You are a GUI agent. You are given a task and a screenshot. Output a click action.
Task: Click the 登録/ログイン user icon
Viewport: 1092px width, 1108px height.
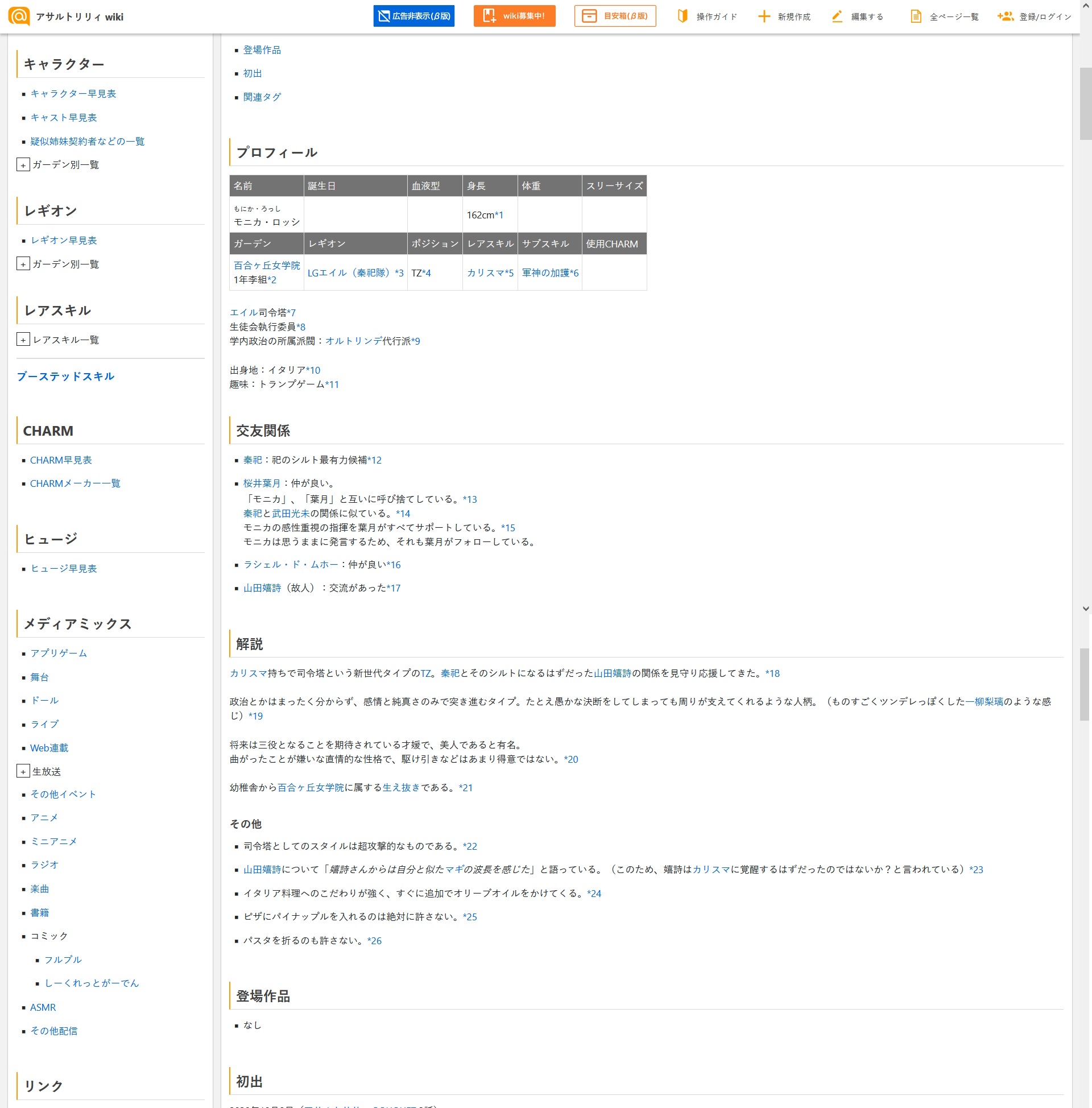click(1005, 16)
